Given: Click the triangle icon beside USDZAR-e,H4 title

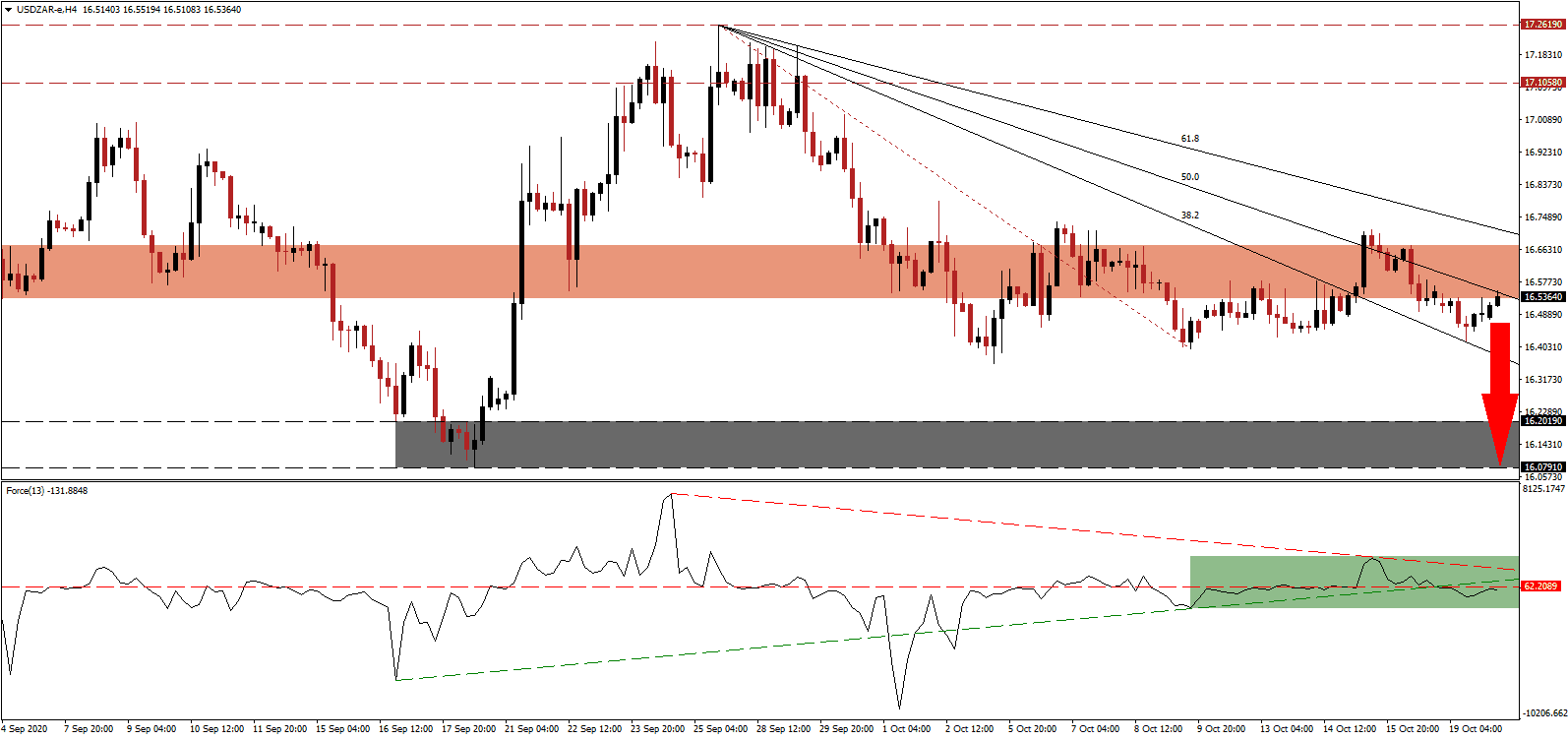Looking at the screenshot, I should [x=8, y=10].
